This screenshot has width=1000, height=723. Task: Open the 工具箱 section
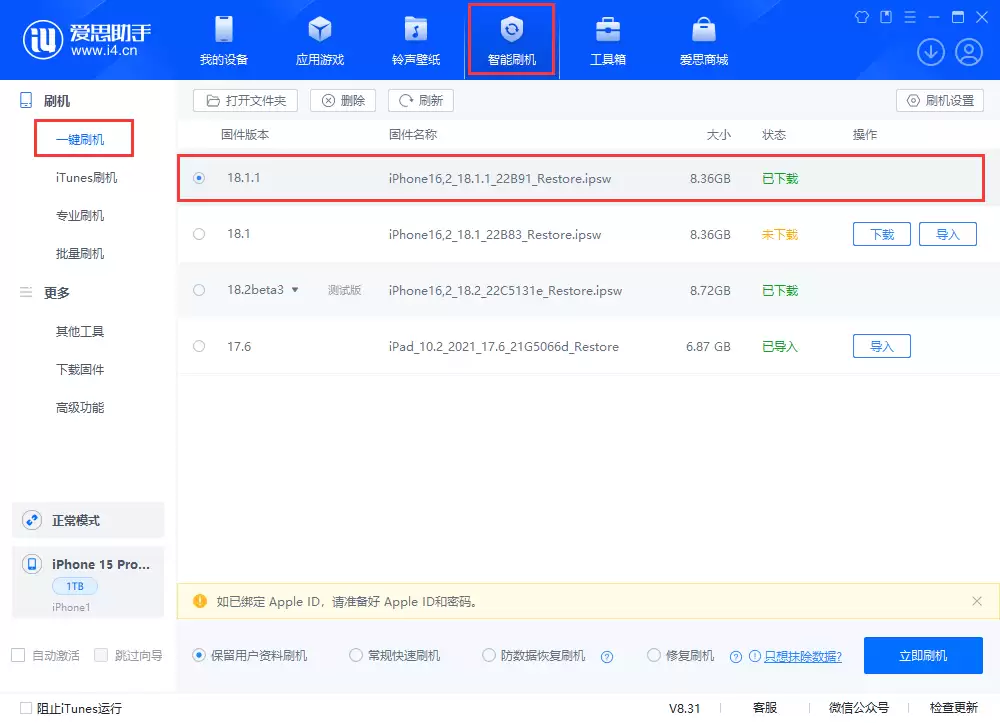(608, 40)
